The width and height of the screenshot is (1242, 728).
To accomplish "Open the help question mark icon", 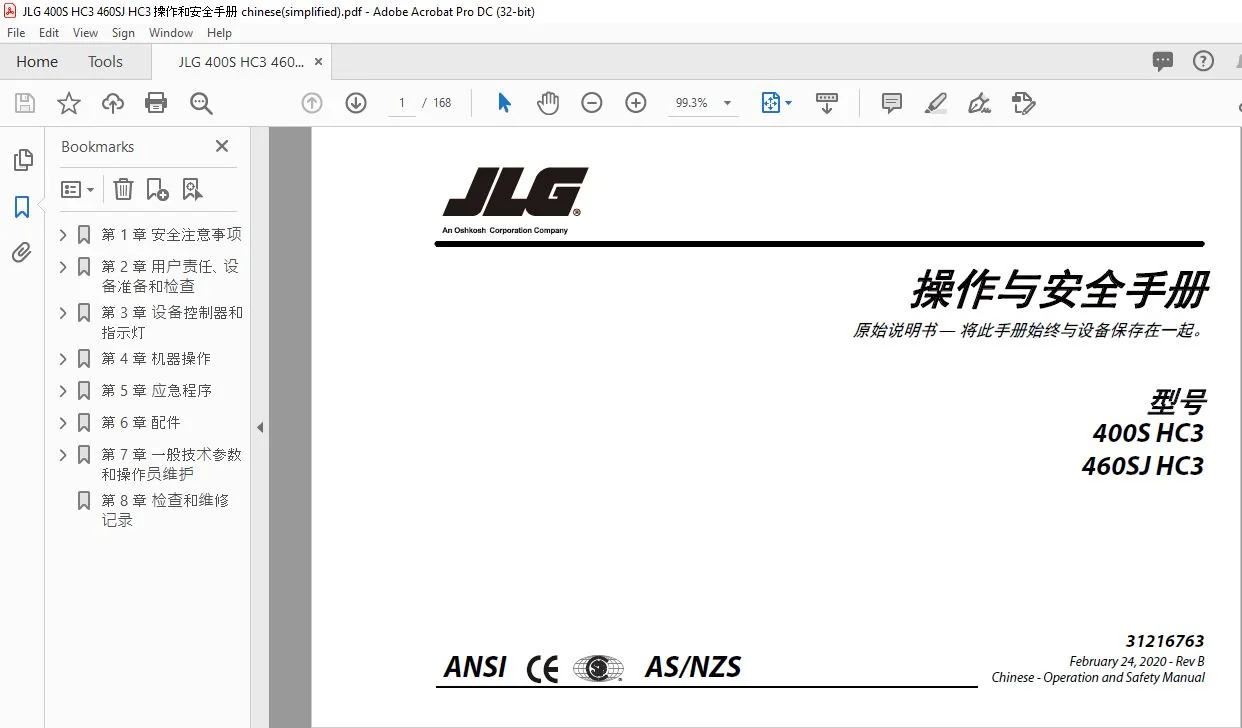I will point(1203,61).
